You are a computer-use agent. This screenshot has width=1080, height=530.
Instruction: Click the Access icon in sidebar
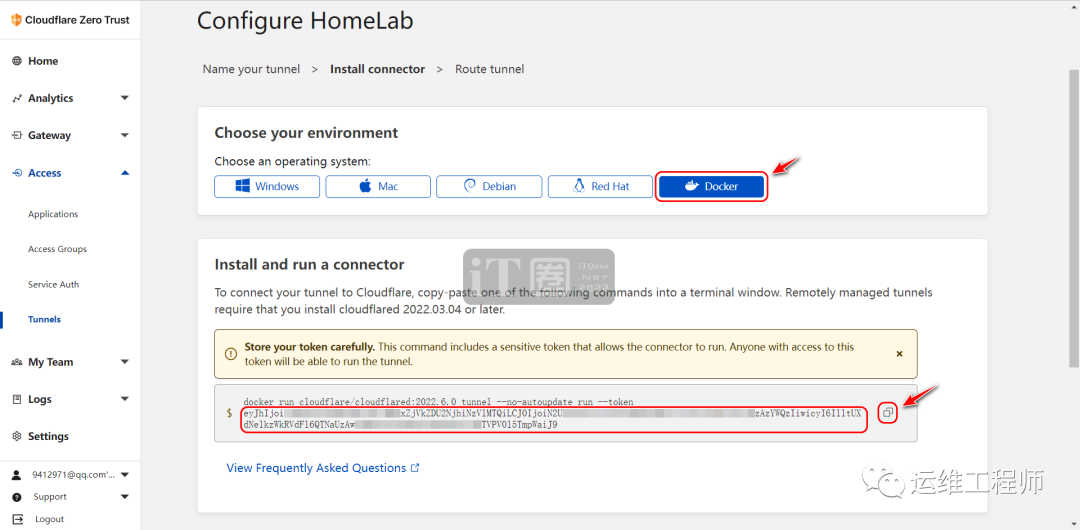click(x=17, y=173)
